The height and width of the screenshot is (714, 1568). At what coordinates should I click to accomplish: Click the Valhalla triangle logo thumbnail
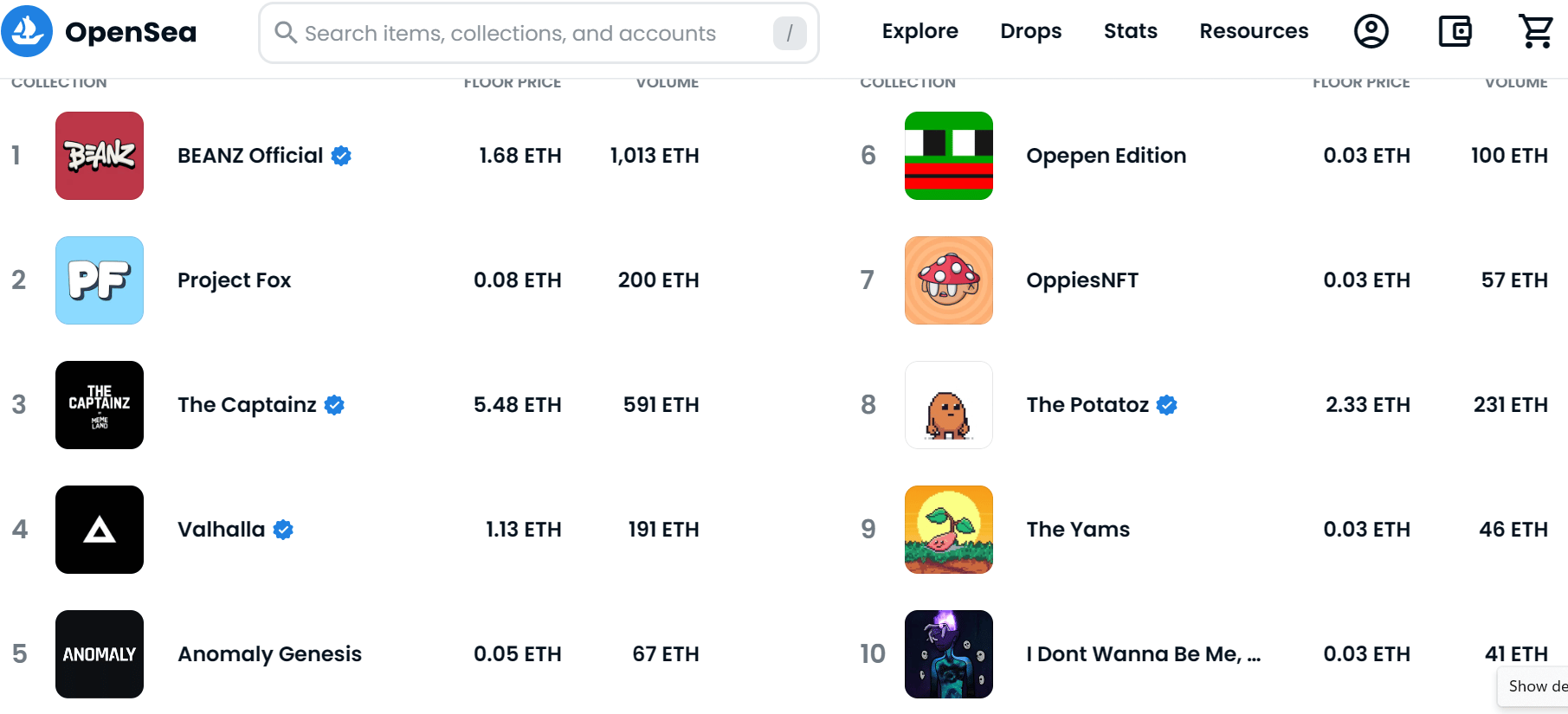point(100,530)
